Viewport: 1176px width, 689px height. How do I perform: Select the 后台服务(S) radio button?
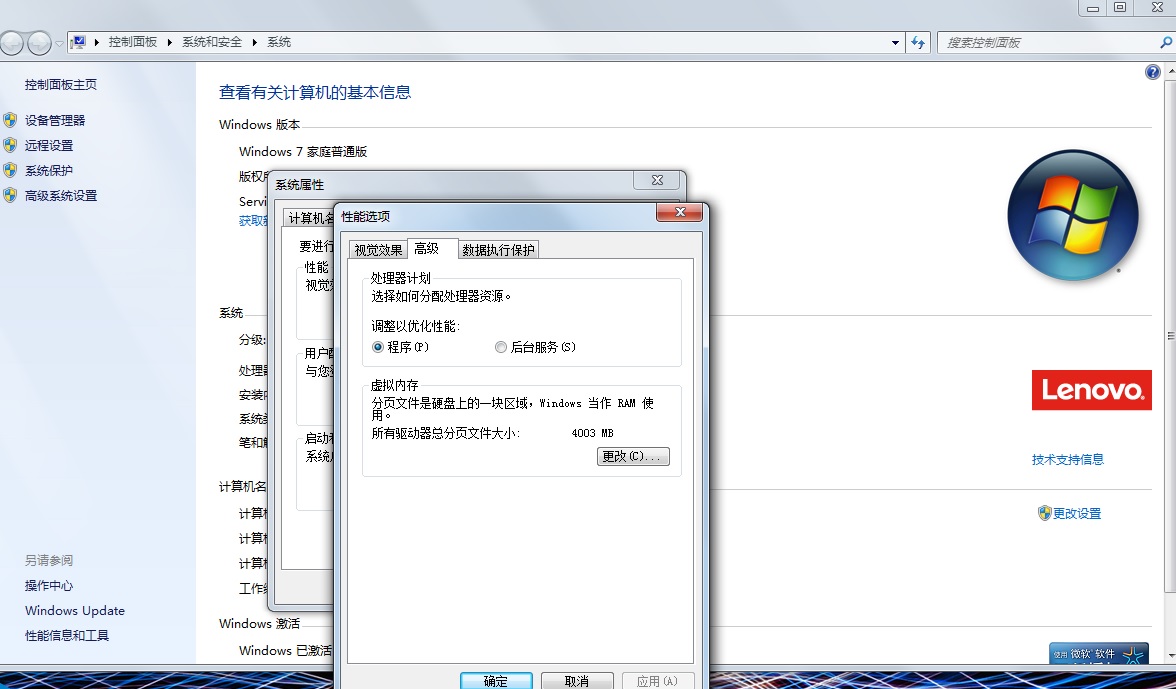[500, 347]
